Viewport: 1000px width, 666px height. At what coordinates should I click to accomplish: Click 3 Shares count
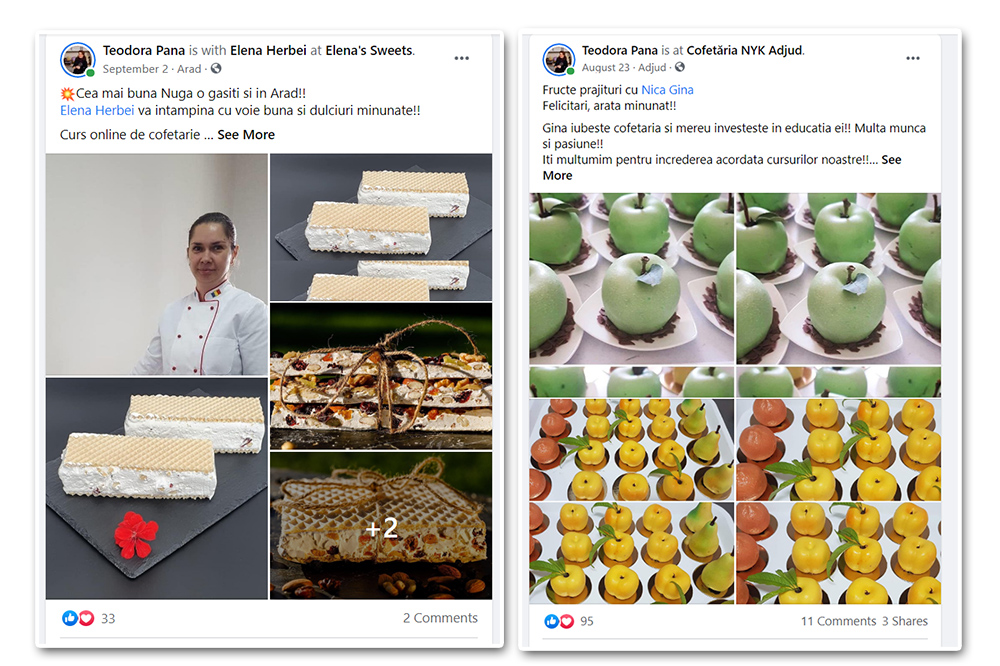point(904,621)
